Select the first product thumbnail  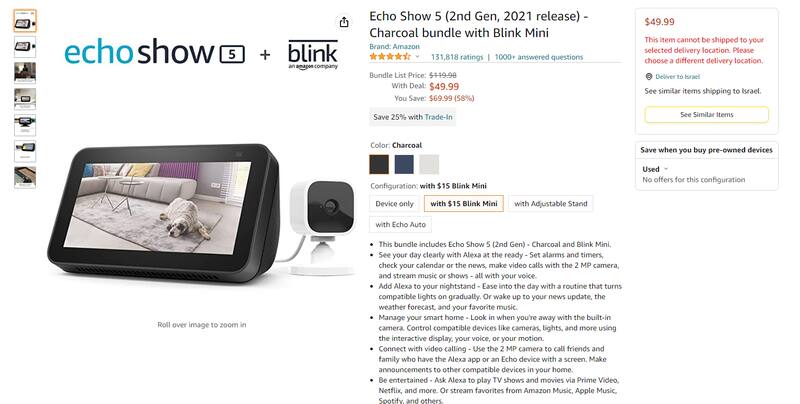click(25, 21)
